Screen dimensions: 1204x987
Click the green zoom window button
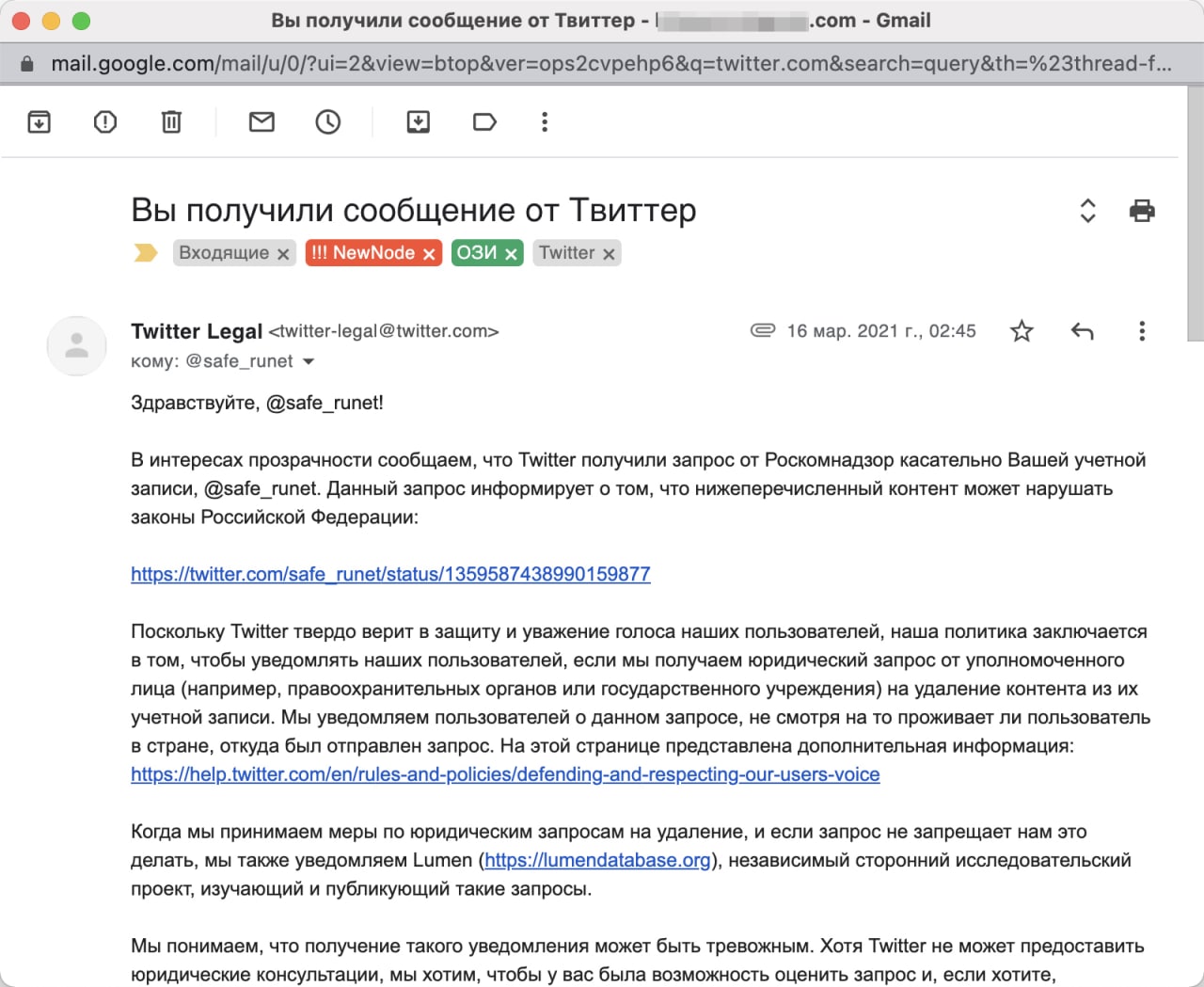tap(82, 21)
